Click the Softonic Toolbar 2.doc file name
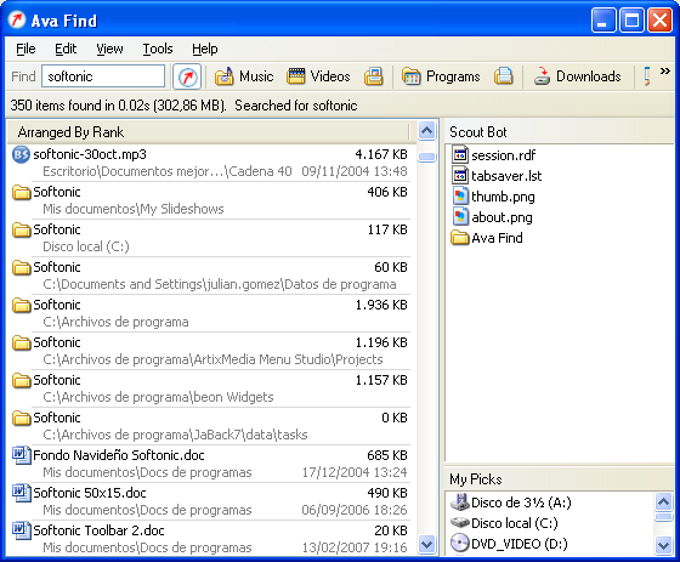Viewport: 680px width, 562px height. click(99, 531)
